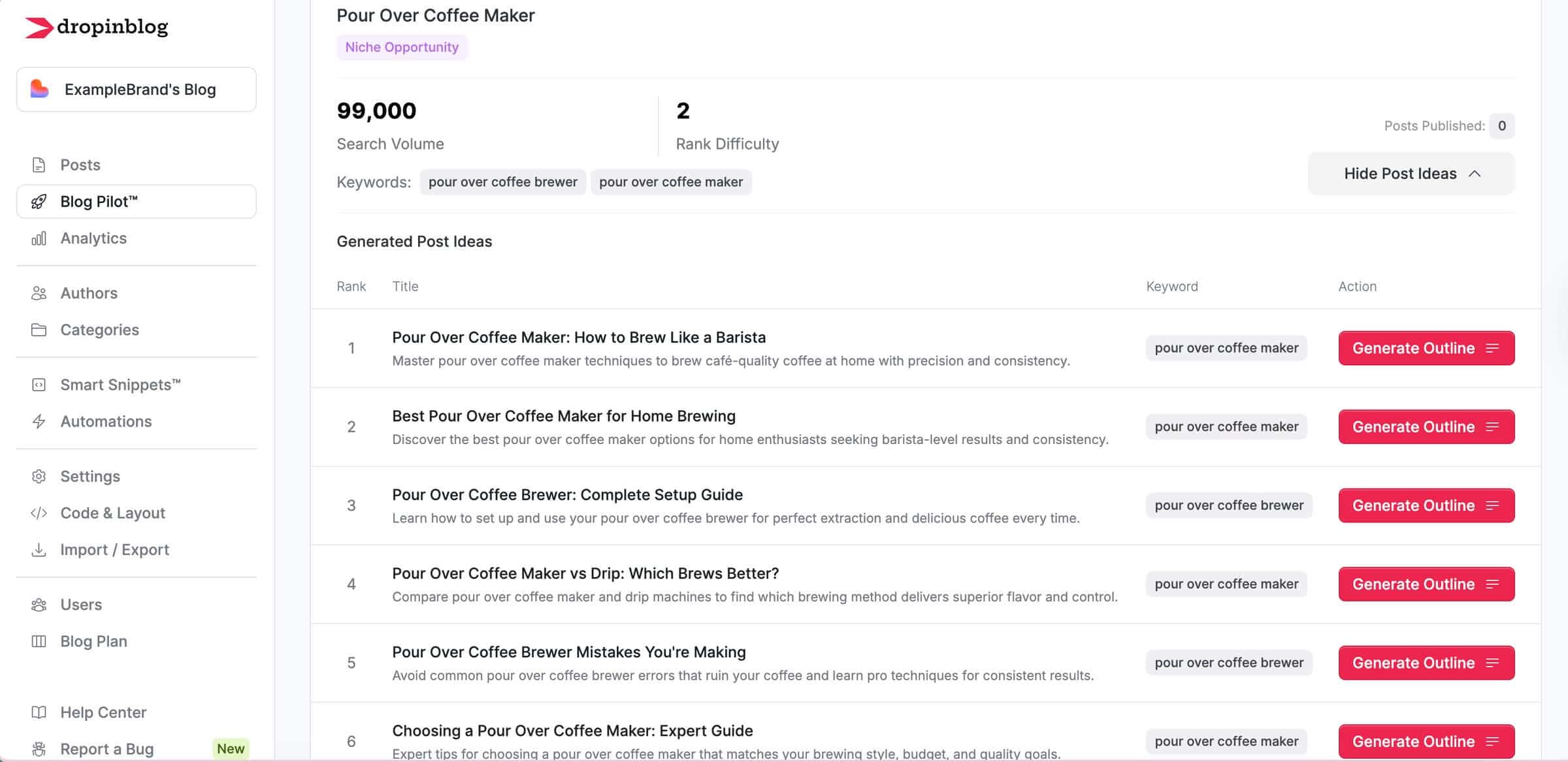This screenshot has width=1568, height=762.
Task: Click the Automations lightning bolt icon
Action: [x=39, y=421]
